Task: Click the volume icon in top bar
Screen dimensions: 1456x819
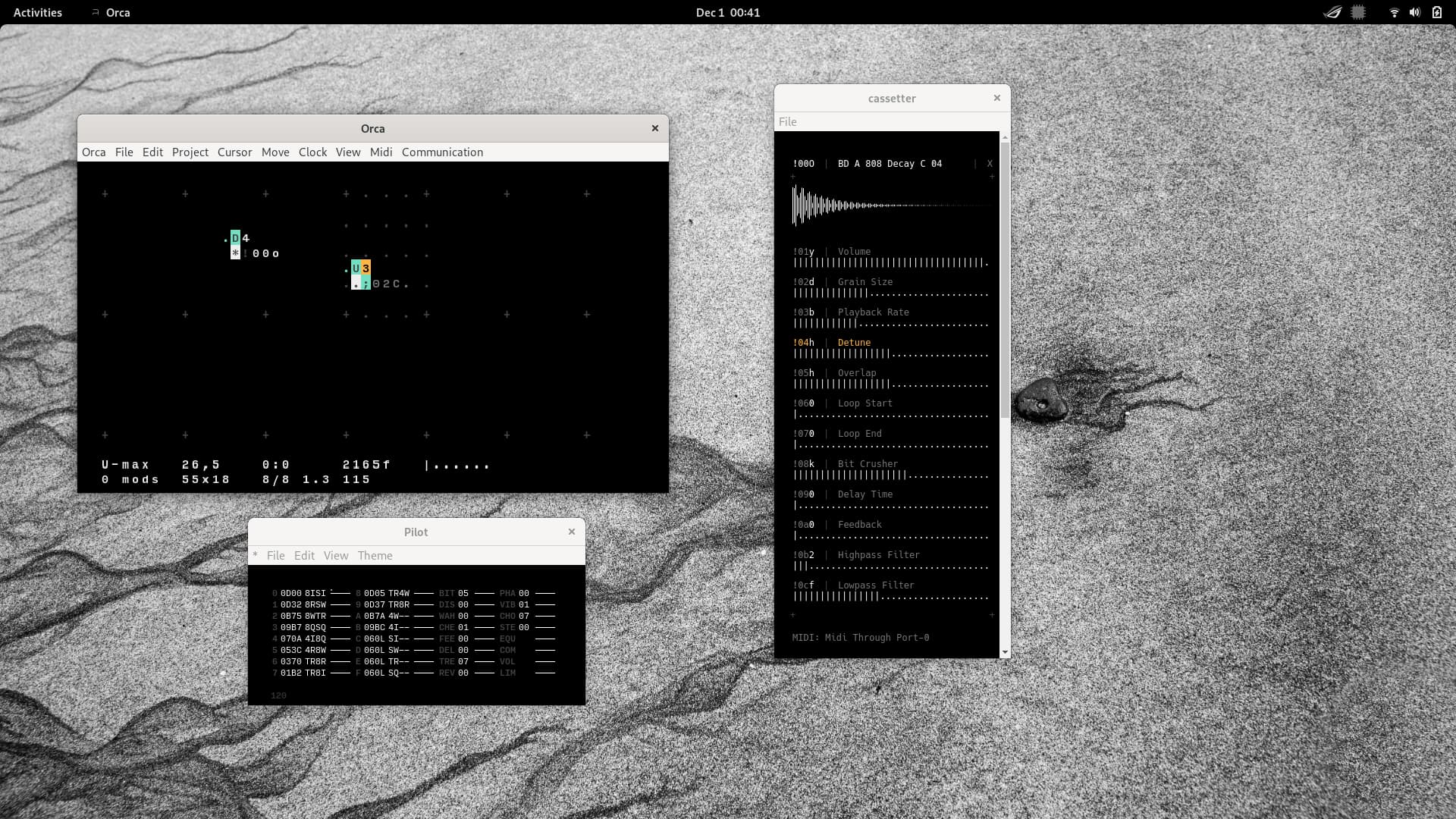Action: coord(1414,12)
